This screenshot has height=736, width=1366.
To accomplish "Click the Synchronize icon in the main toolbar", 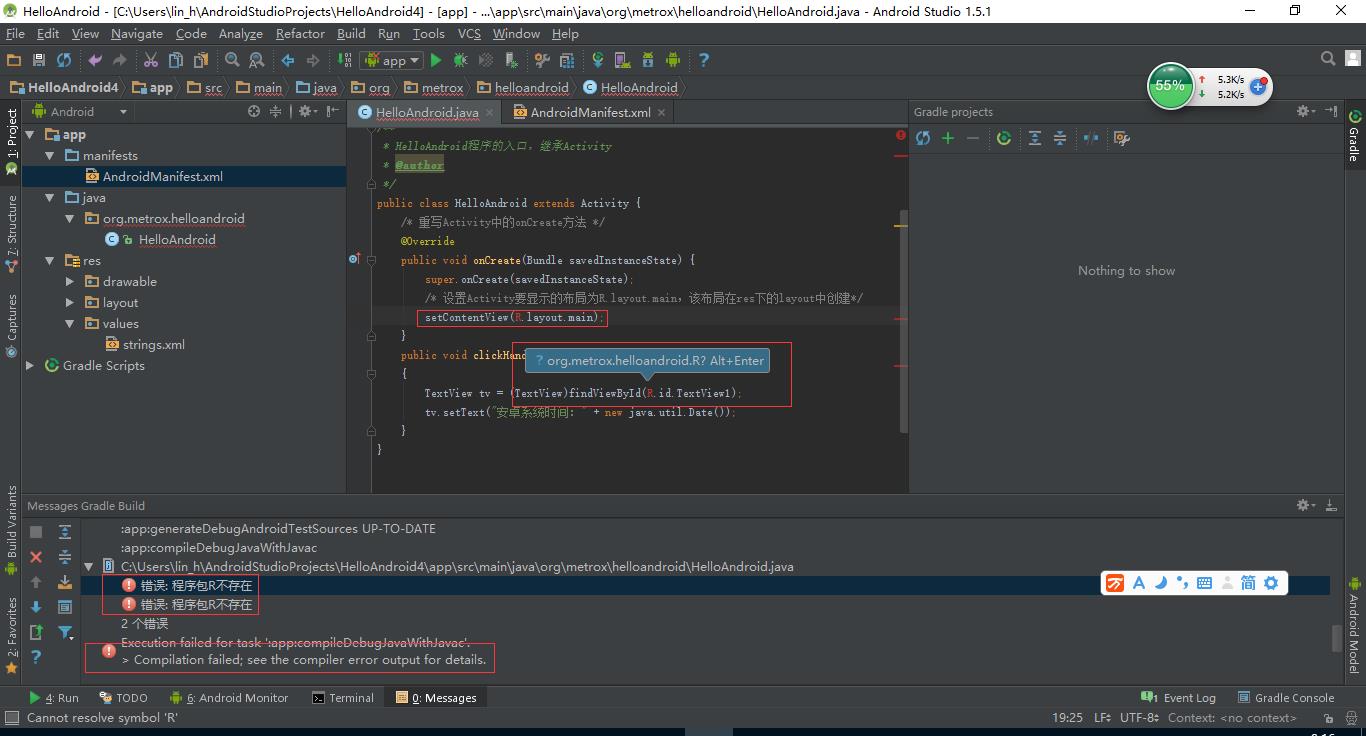I will [x=64, y=60].
